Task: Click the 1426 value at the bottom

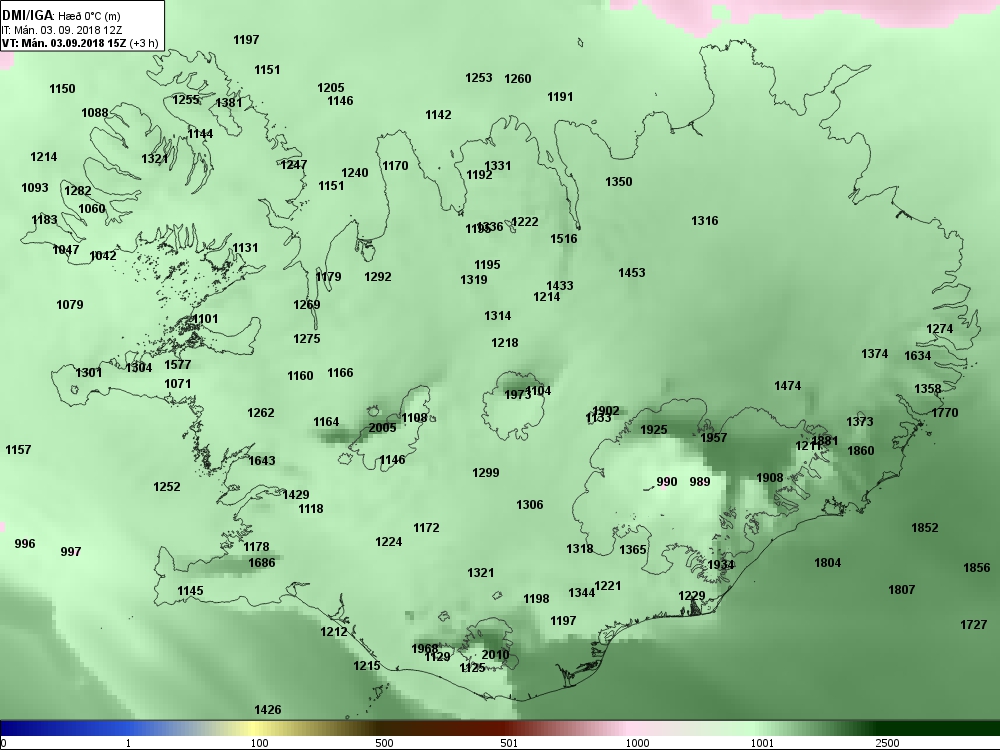Action: click(267, 710)
